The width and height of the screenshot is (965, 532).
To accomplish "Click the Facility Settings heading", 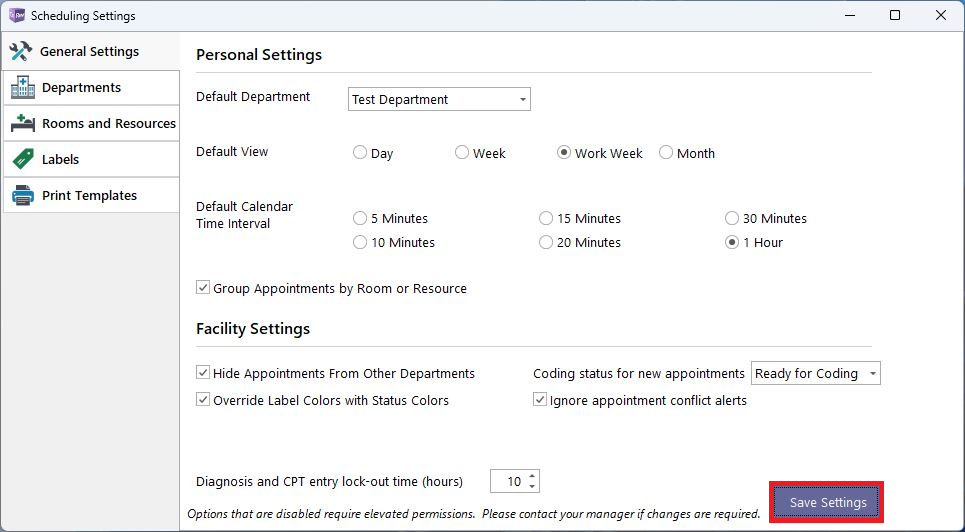I will coord(253,329).
